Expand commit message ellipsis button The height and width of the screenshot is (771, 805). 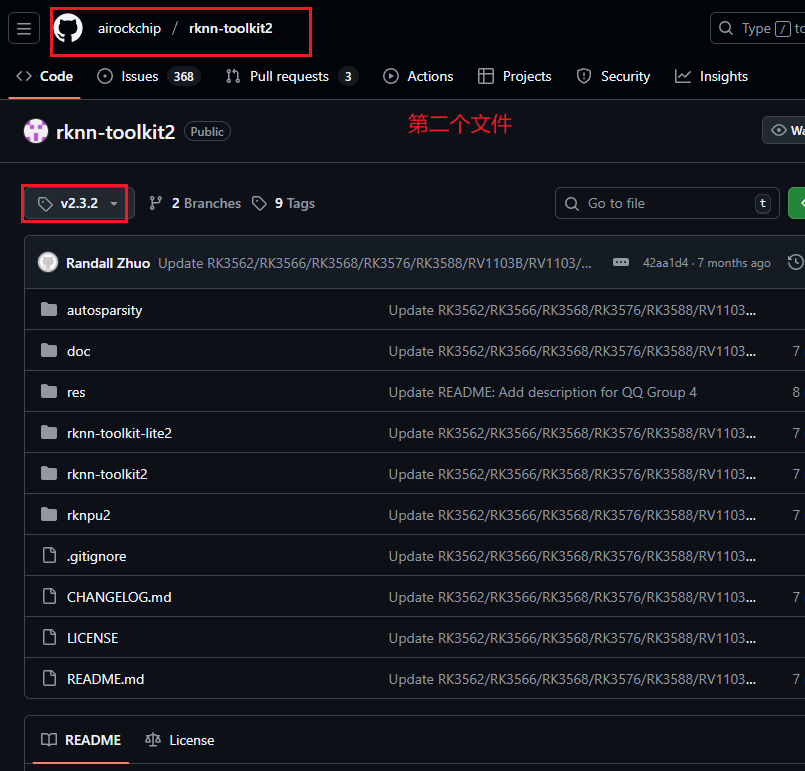coord(621,262)
